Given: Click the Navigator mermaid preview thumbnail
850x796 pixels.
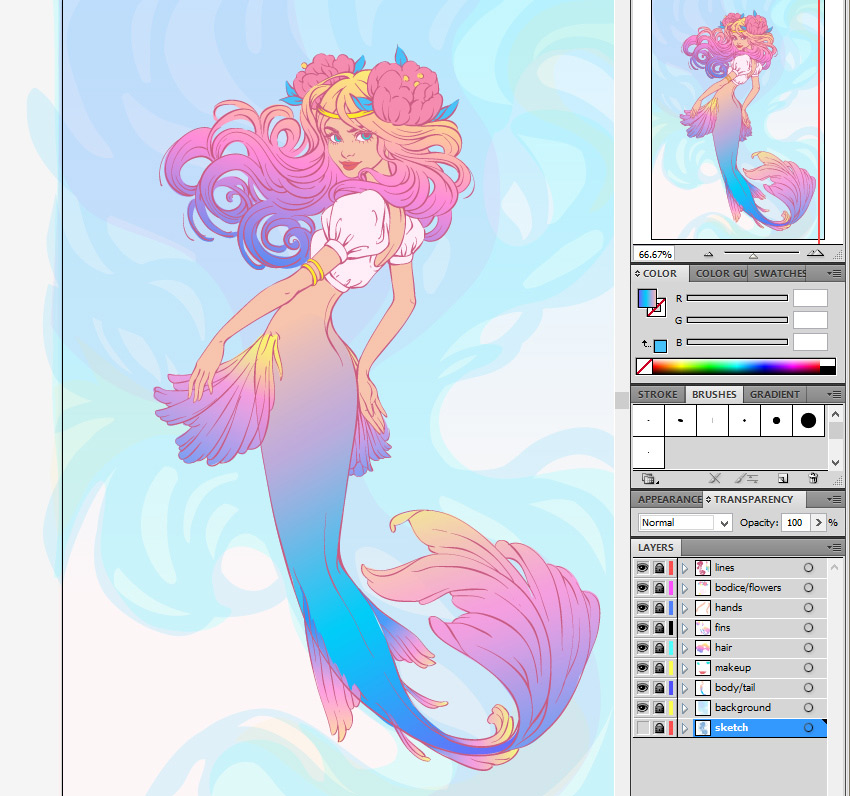Looking at the screenshot, I should coord(737,119).
